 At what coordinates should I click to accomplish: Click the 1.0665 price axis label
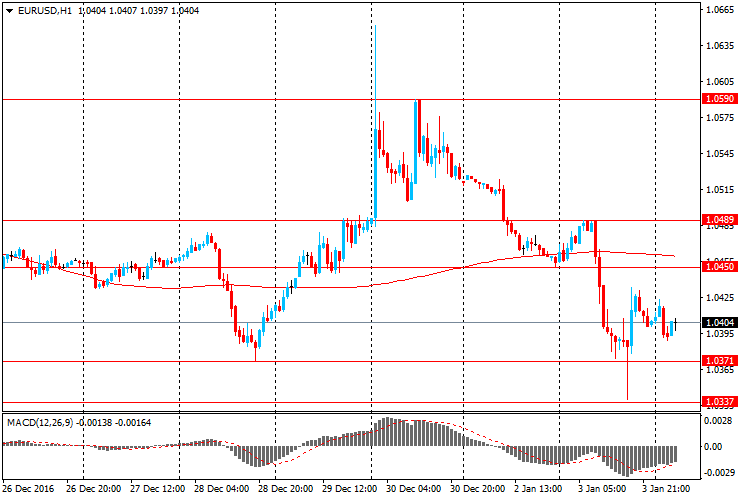[x=720, y=9]
